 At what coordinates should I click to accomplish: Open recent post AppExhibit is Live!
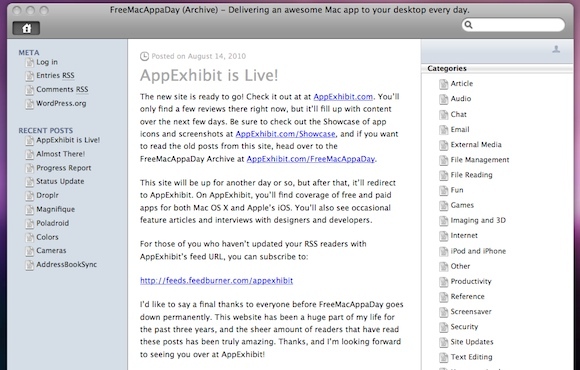68,140
